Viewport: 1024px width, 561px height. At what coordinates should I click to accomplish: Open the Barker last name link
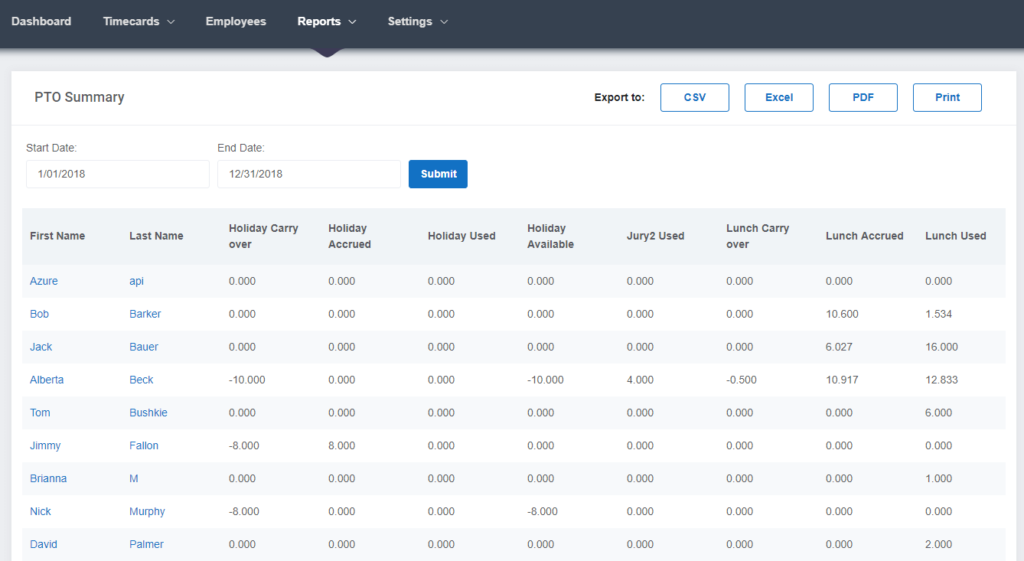point(145,314)
